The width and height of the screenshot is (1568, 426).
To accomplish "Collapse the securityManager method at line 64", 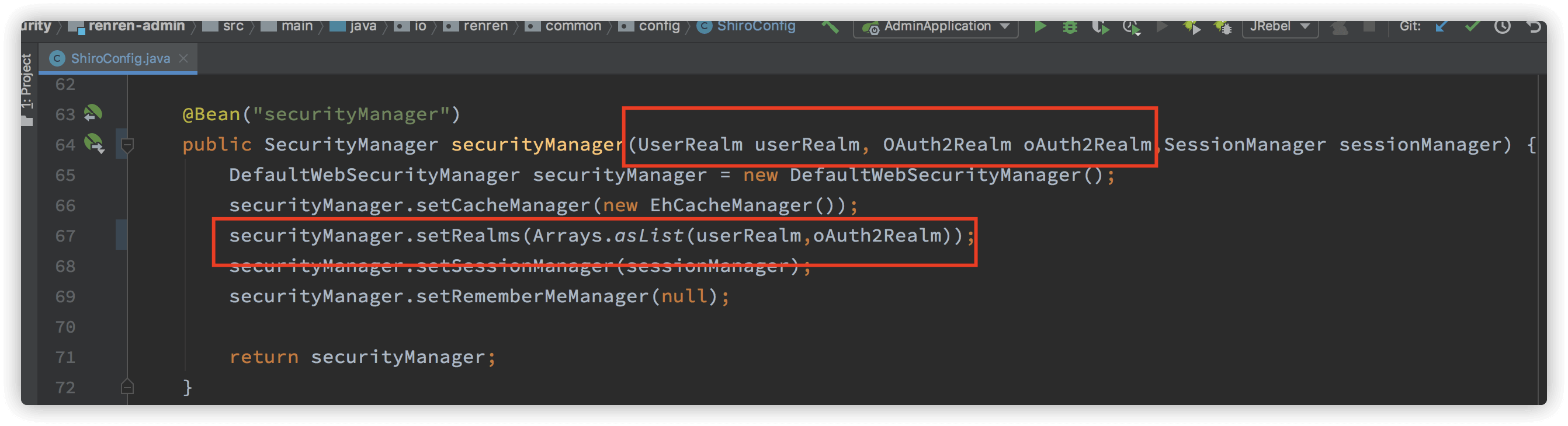I will 127,145.
